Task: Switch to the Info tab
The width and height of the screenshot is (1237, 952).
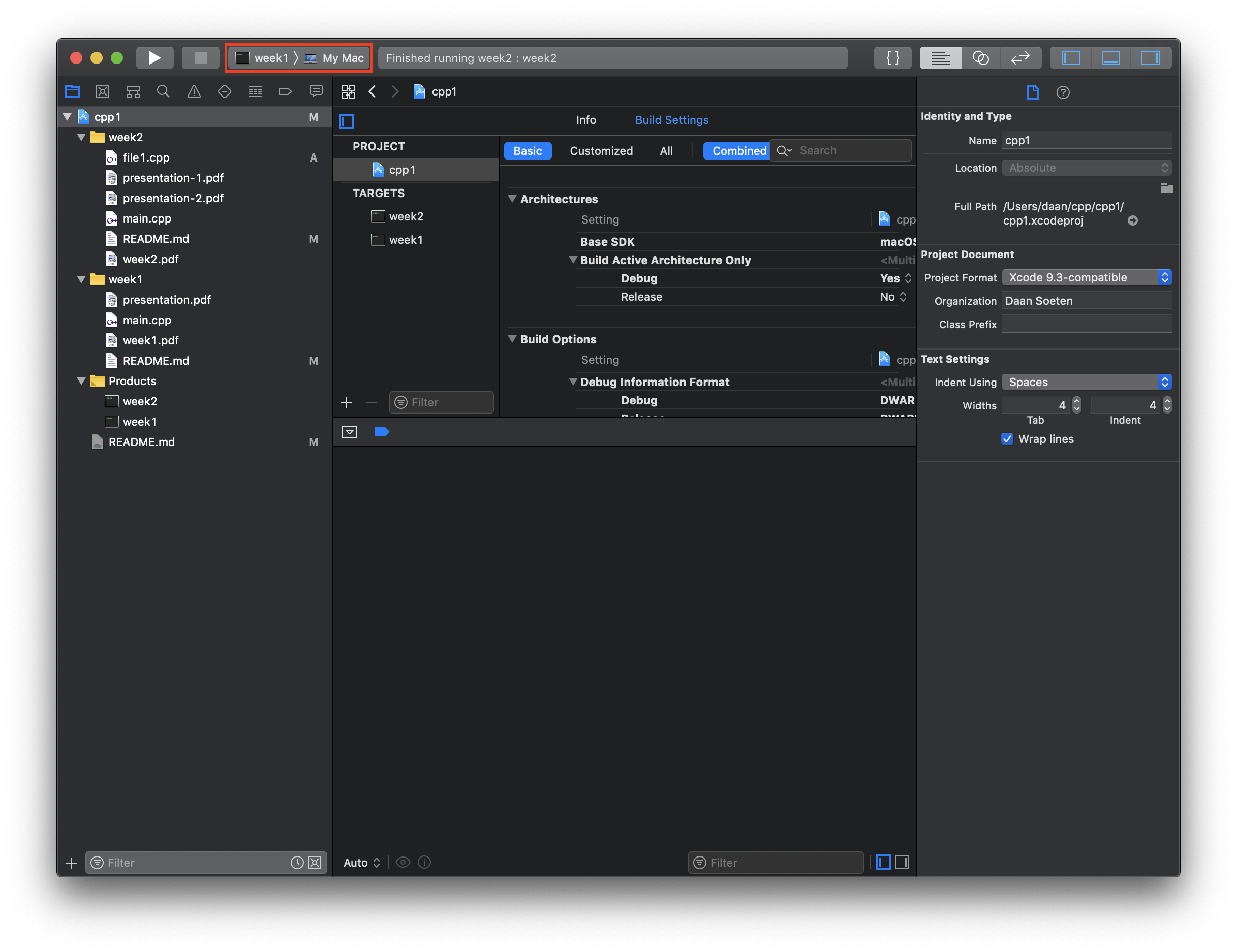Action: pos(585,120)
